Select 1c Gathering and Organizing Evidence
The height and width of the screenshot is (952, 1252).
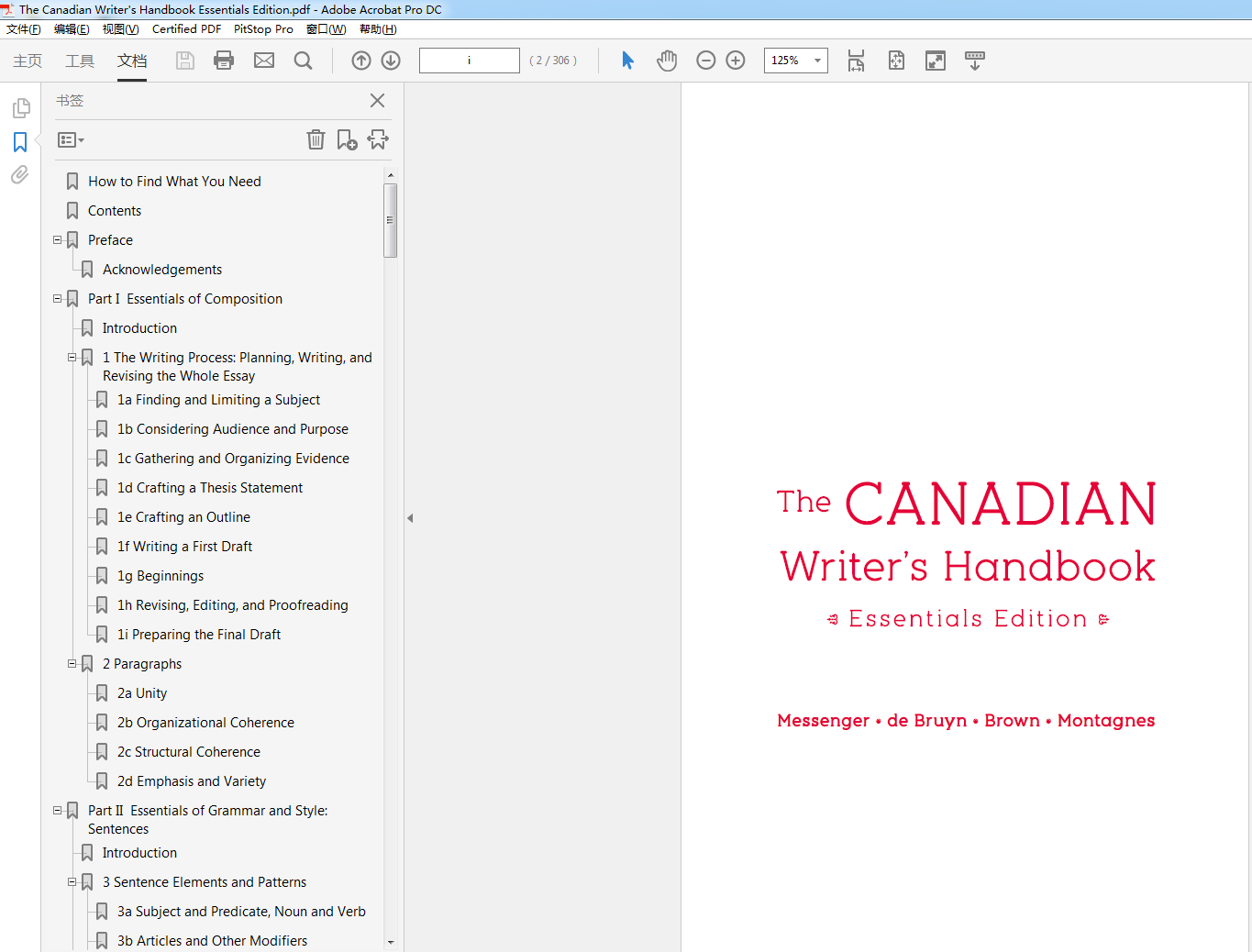233,459
